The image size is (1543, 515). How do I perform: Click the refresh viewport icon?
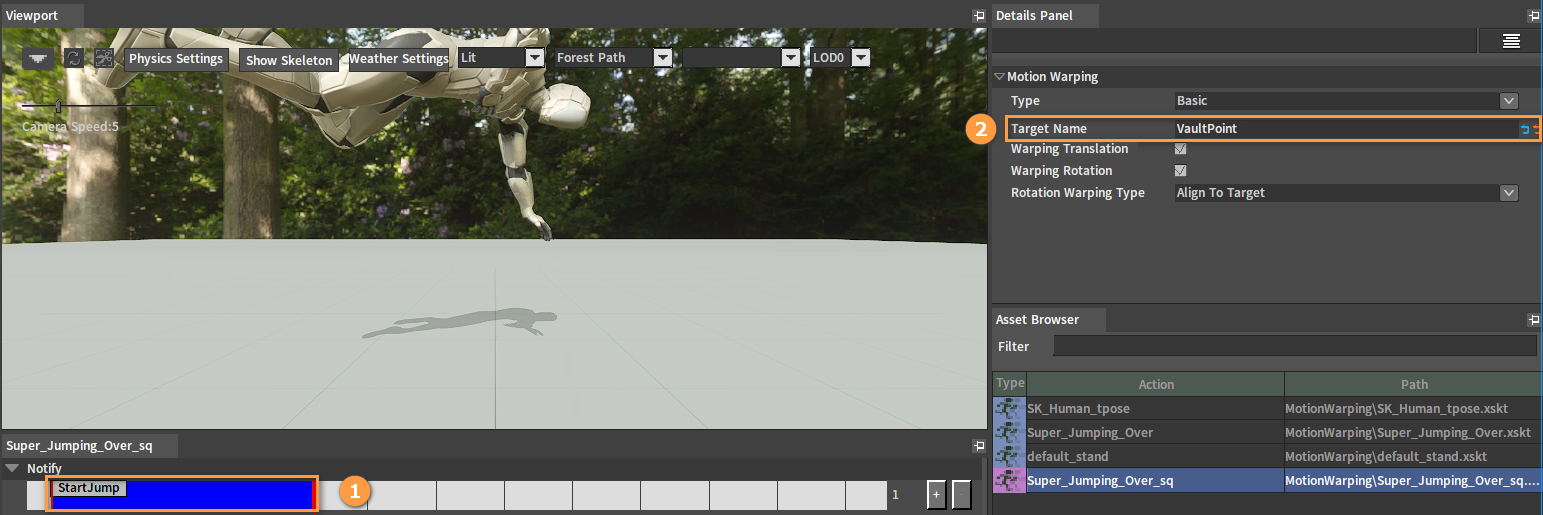pos(74,58)
